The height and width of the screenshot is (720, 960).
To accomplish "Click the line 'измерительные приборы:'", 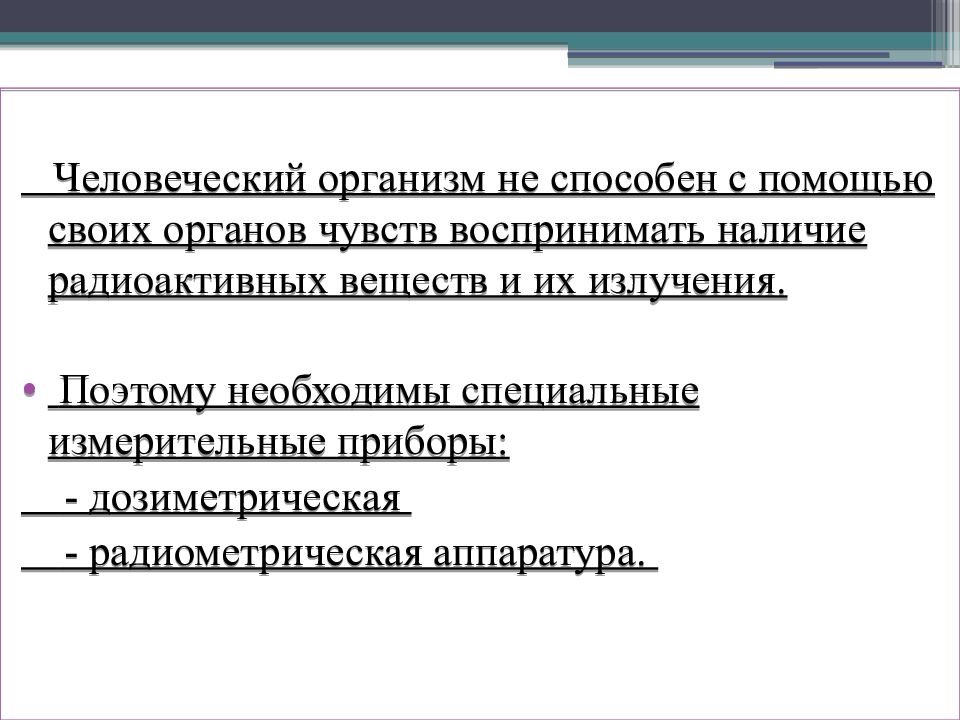I will tap(279, 444).
